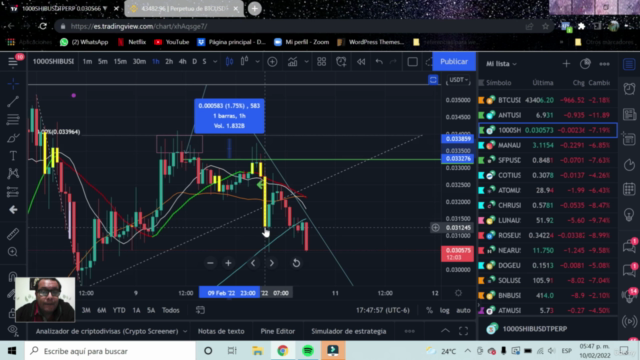The height and width of the screenshot is (360, 640).
Task: Activate the zoom in tool
Action: click(x=13, y=252)
